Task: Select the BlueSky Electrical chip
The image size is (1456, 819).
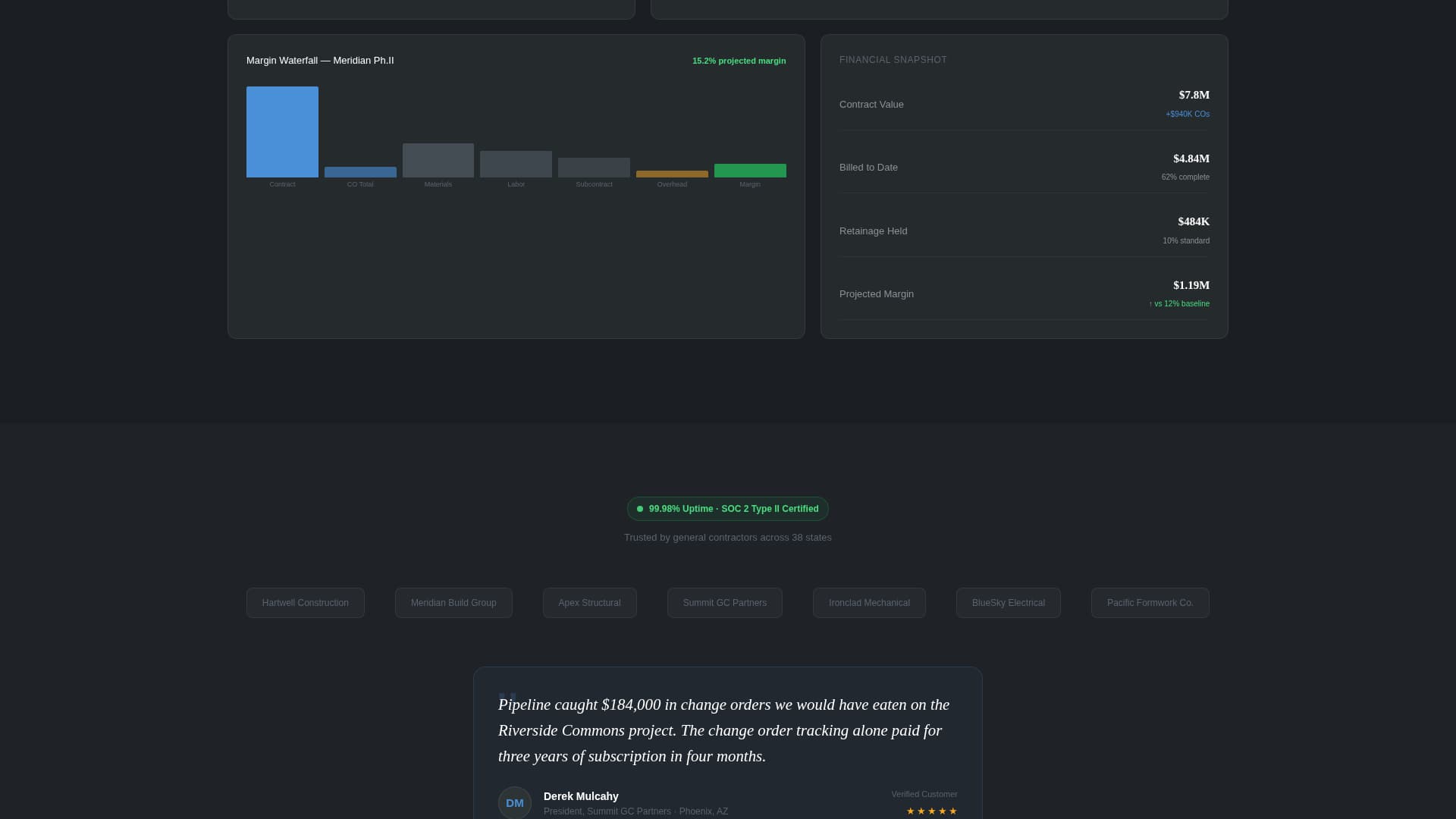Action: (1009, 603)
